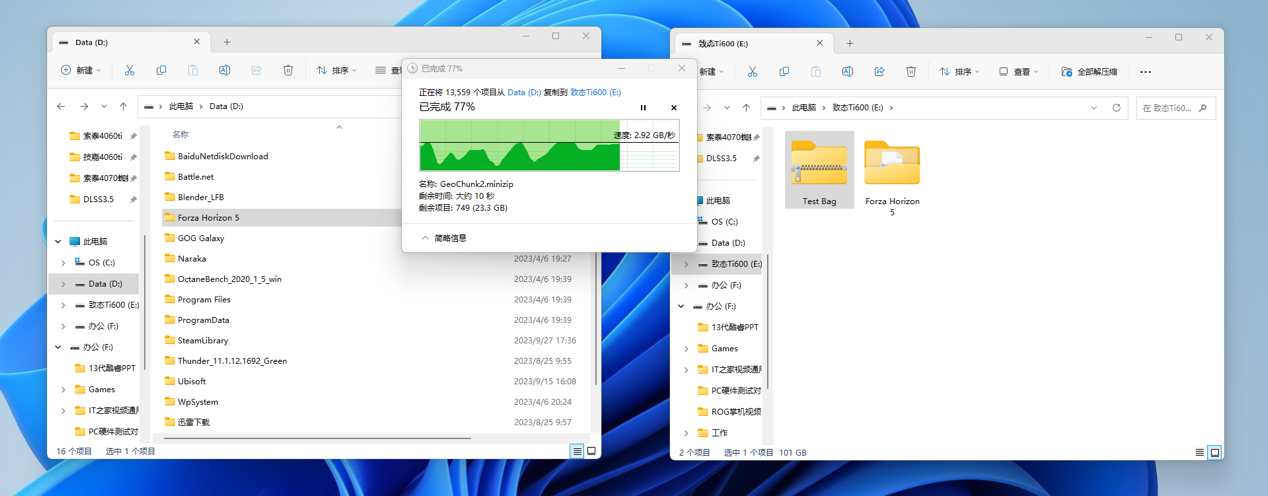Collapse the 简略信息 details section
Screen dimensions: 1268x496
(x=443, y=238)
